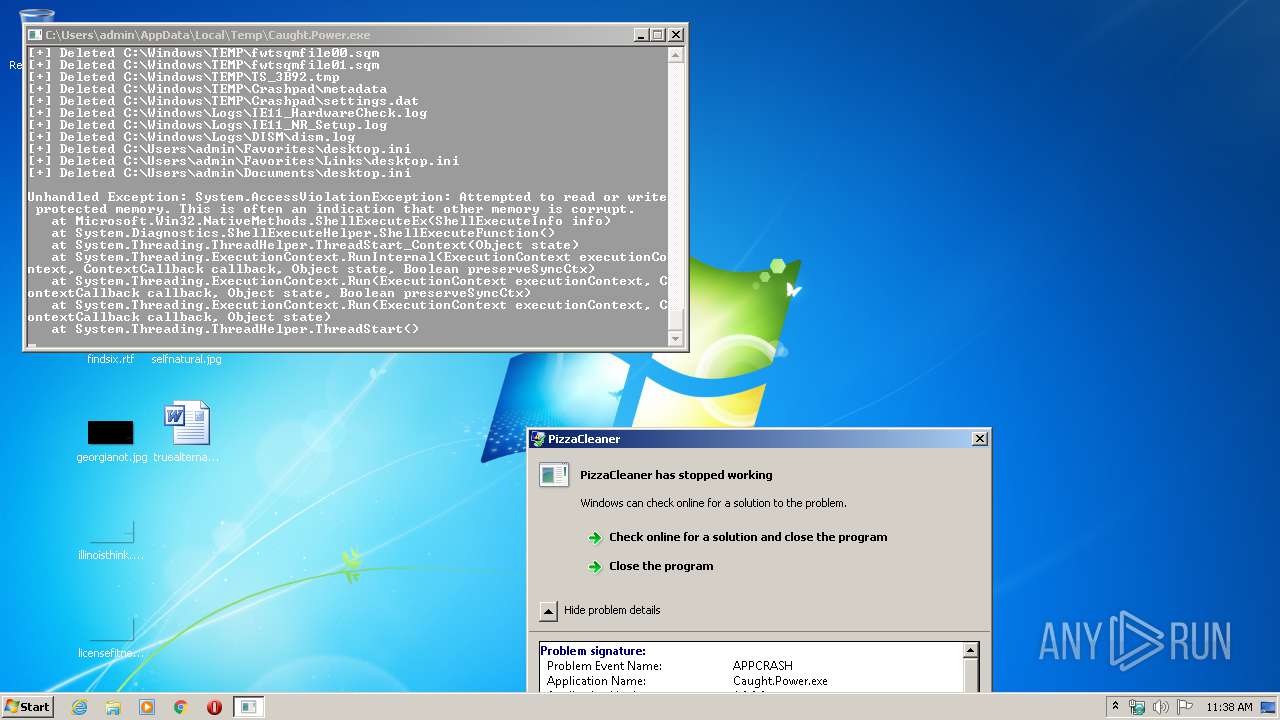
Task: Open the Action Center flag icon
Action: tap(1185, 707)
